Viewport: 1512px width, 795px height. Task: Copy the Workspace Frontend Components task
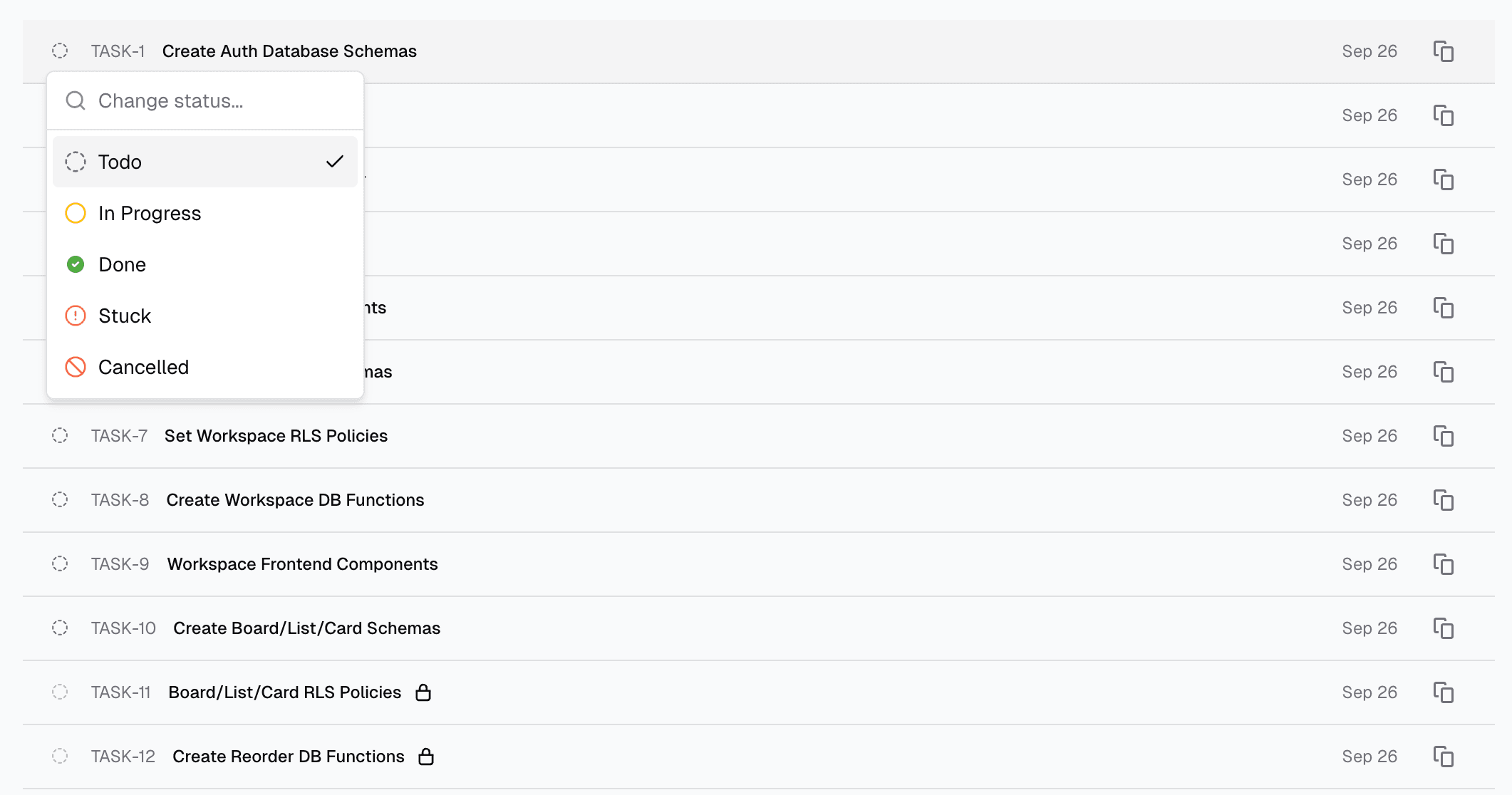pyautogui.click(x=1443, y=564)
